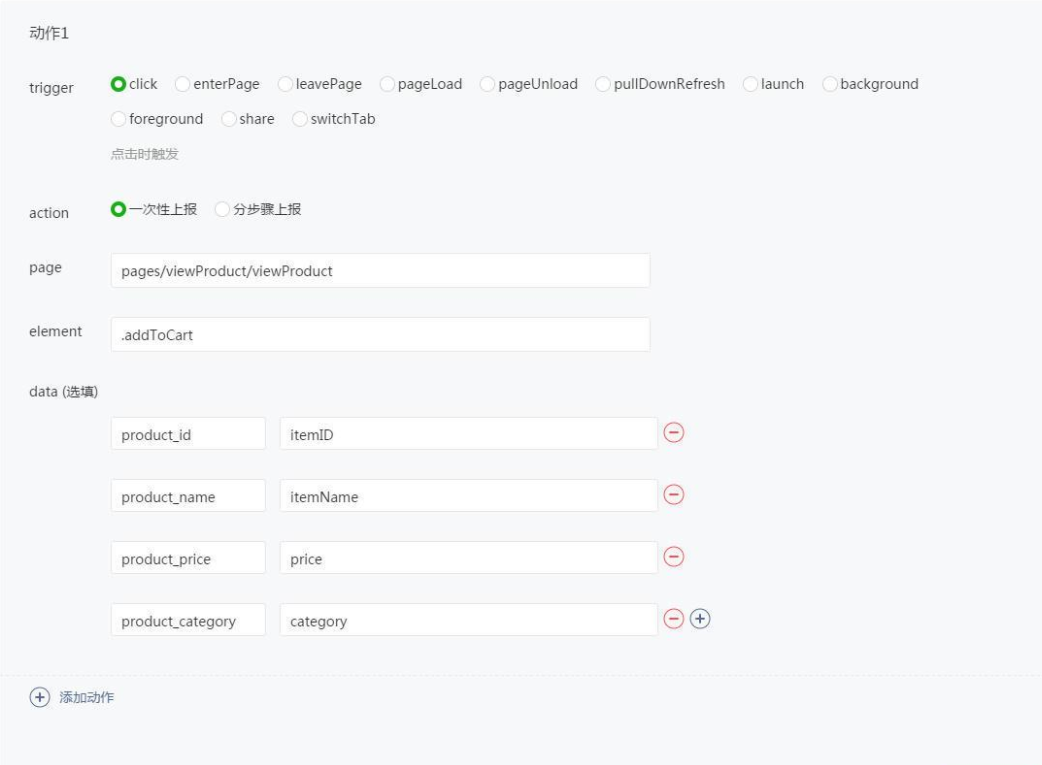Remove the product_category data row
This screenshot has height=765, width=1042.
click(674, 619)
